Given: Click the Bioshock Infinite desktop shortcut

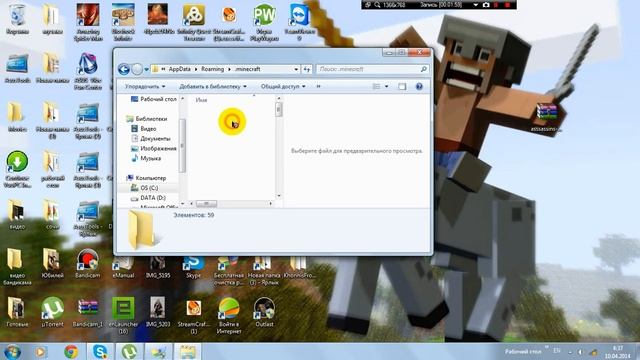Looking at the screenshot, I should pyautogui.click(x=123, y=22).
